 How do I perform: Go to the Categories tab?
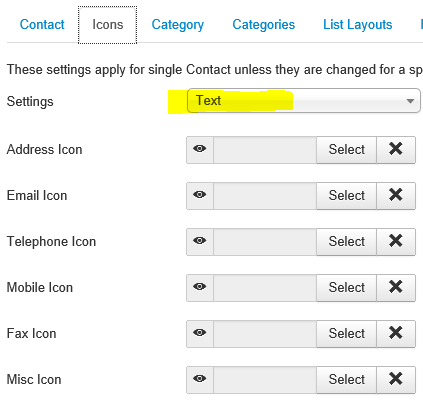pyautogui.click(x=264, y=25)
